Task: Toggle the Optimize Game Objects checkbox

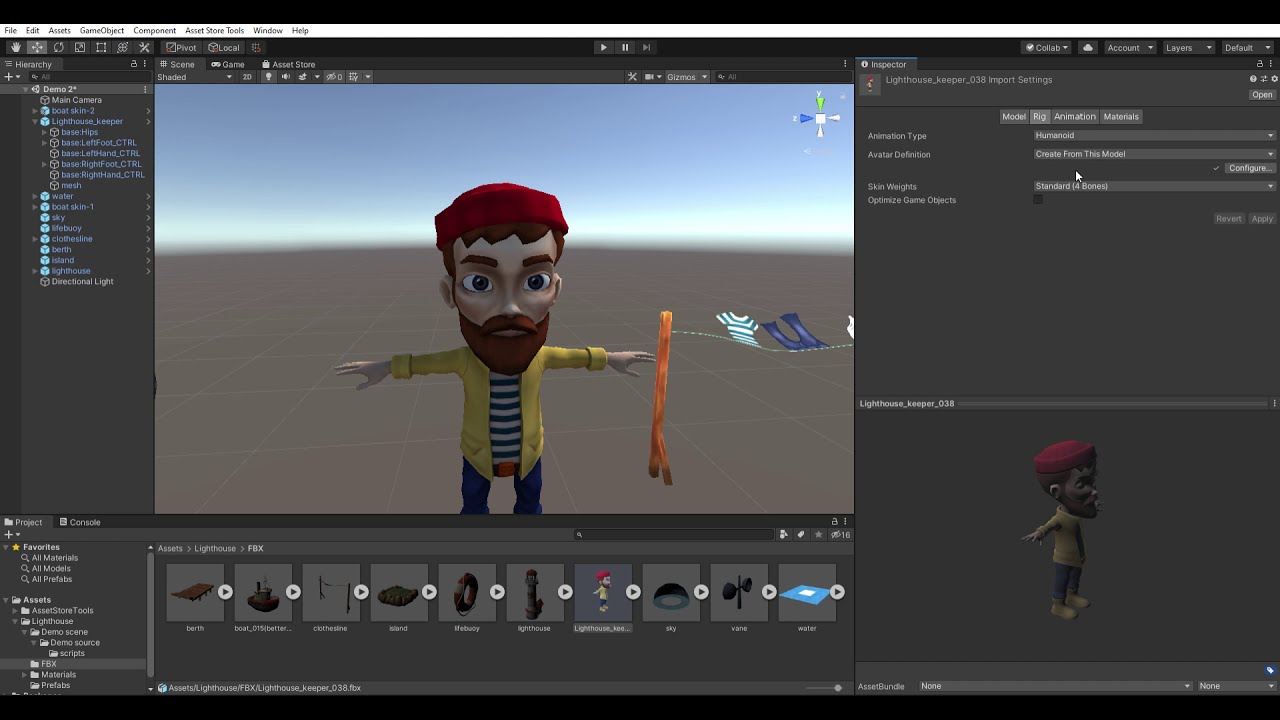Action: 1038,200
